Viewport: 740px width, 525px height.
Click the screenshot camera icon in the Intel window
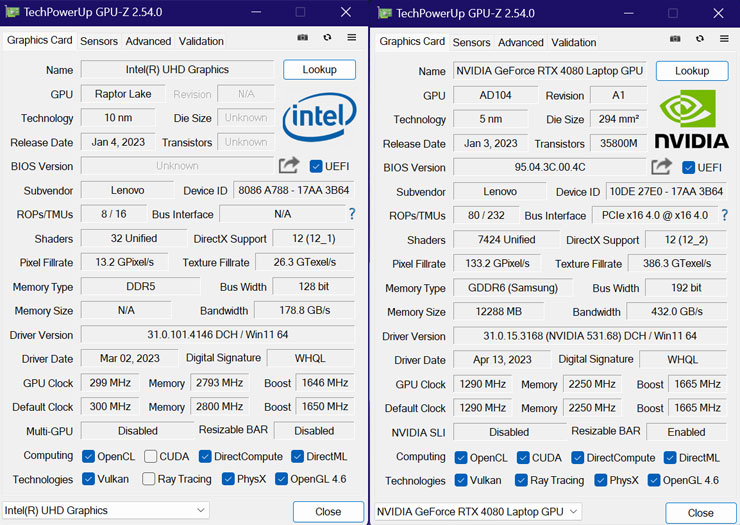303,38
